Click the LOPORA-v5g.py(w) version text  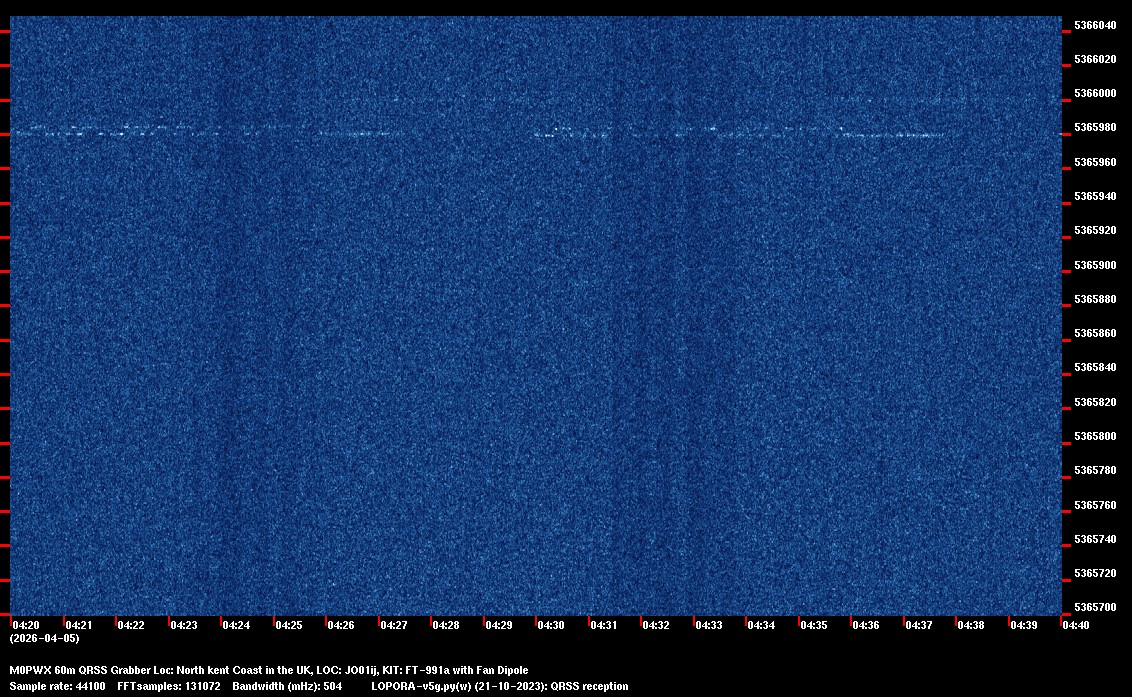pos(421,686)
